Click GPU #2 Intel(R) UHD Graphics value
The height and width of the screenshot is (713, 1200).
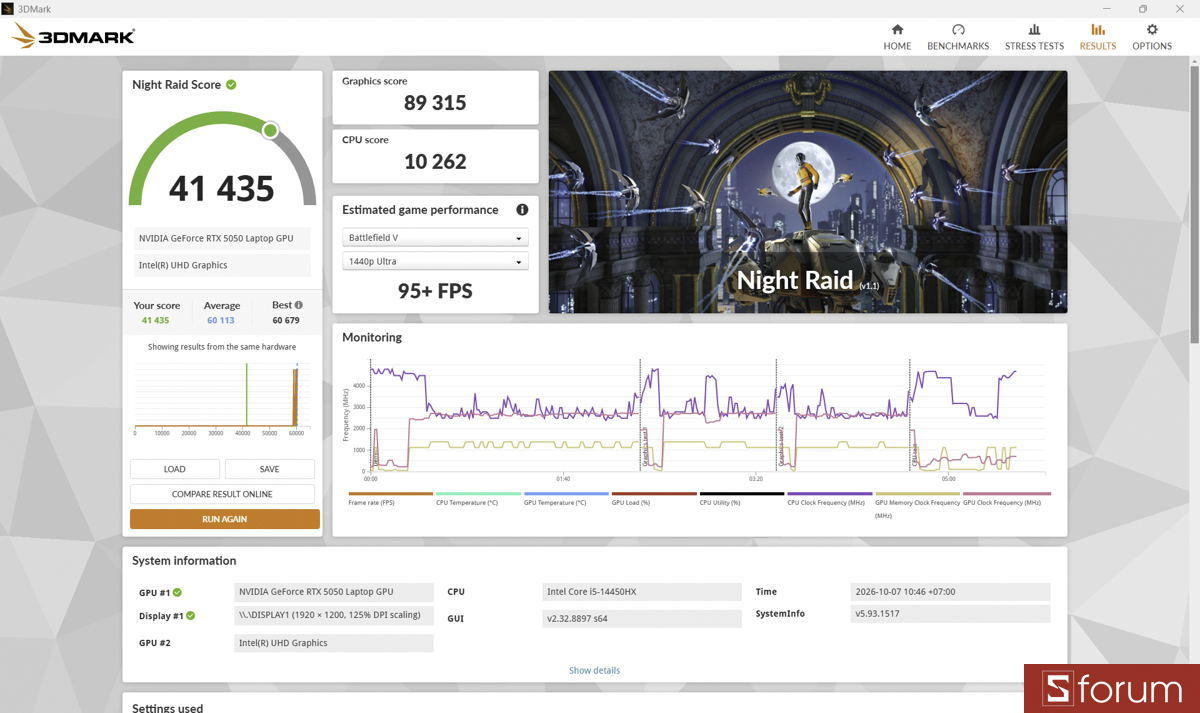334,643
